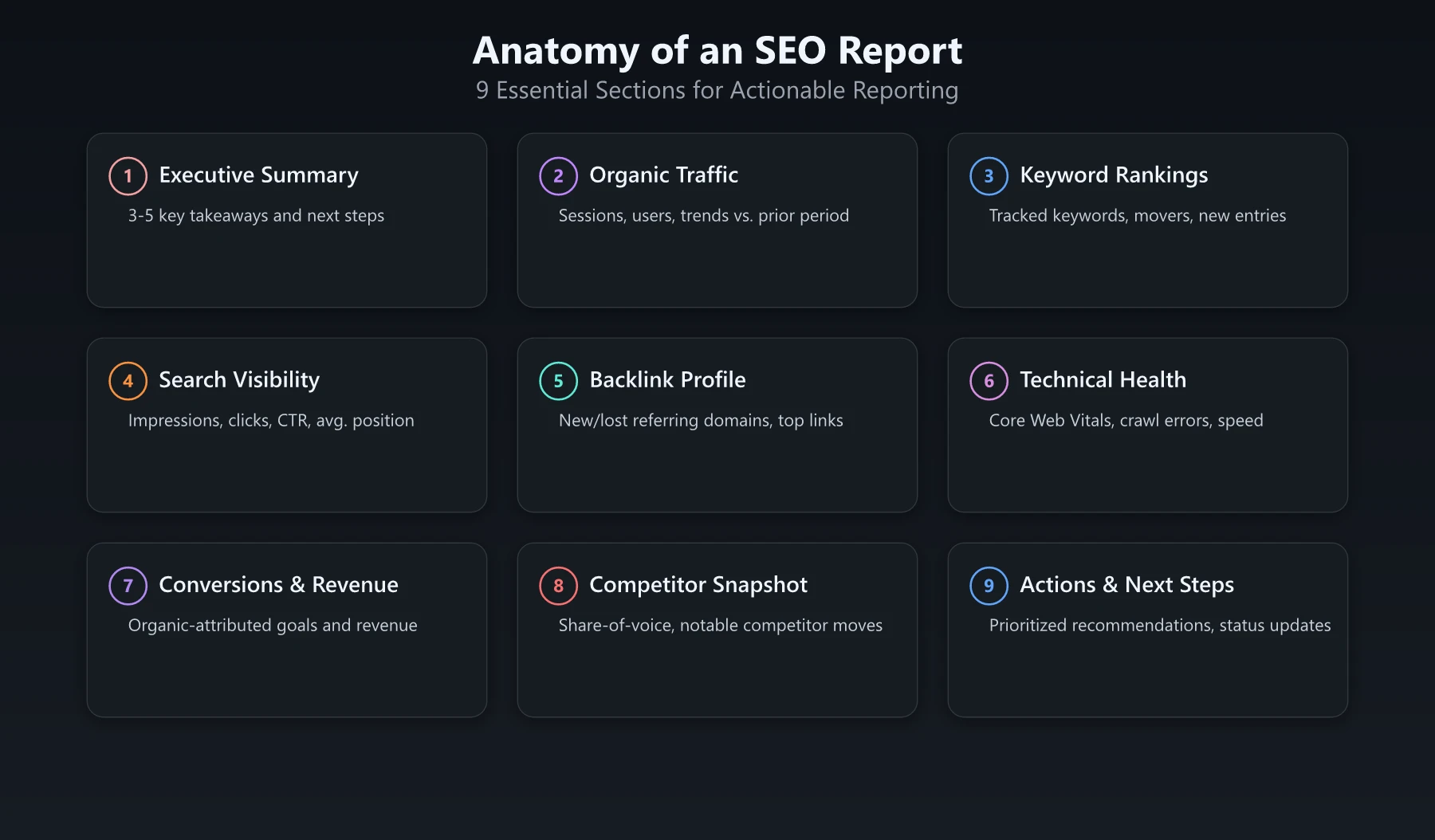Select the Backlink Profile title
This screenshot has height=840, width=1435.
667,379
